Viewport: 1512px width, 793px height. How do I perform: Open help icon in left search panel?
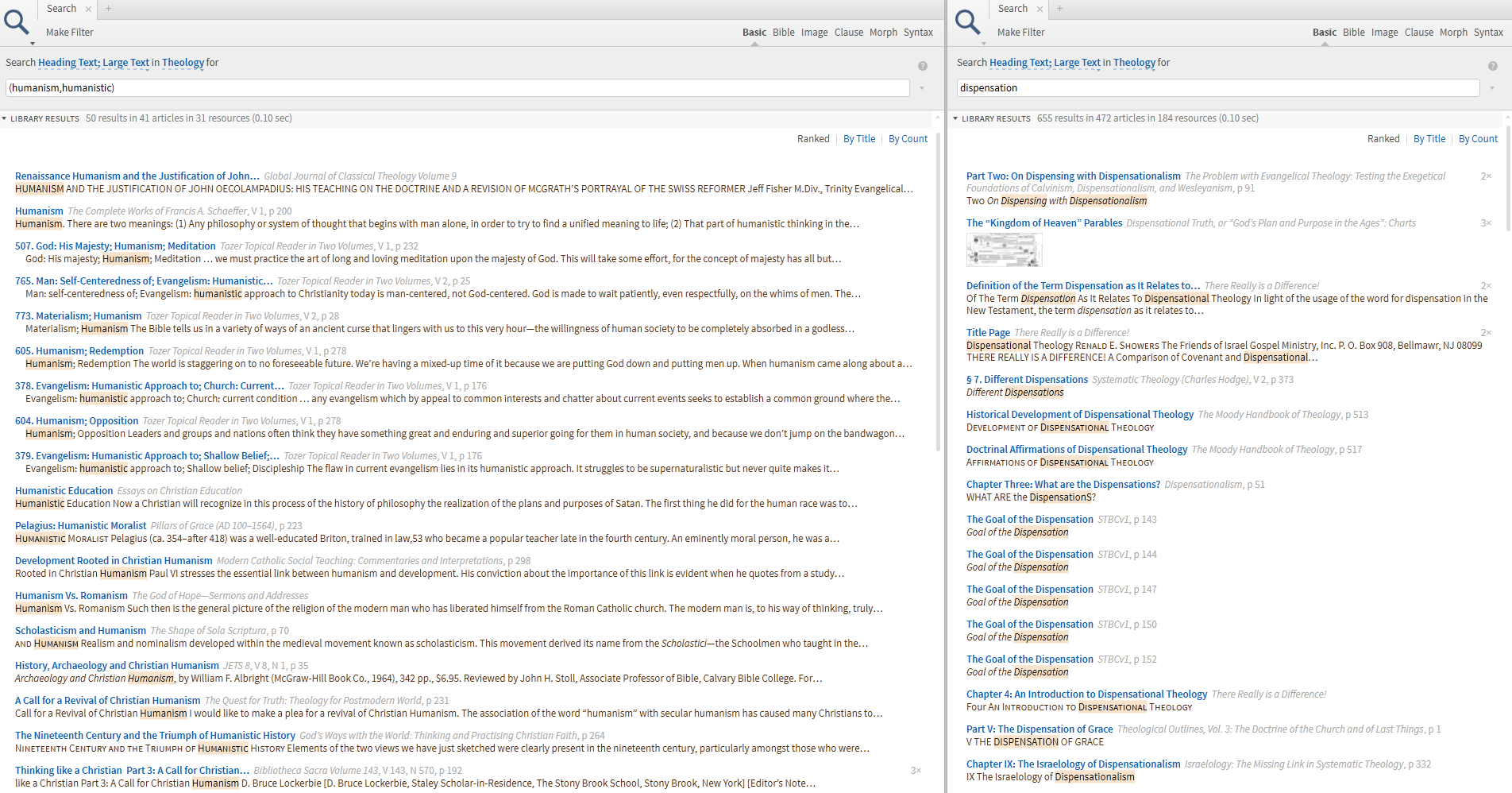923,66
